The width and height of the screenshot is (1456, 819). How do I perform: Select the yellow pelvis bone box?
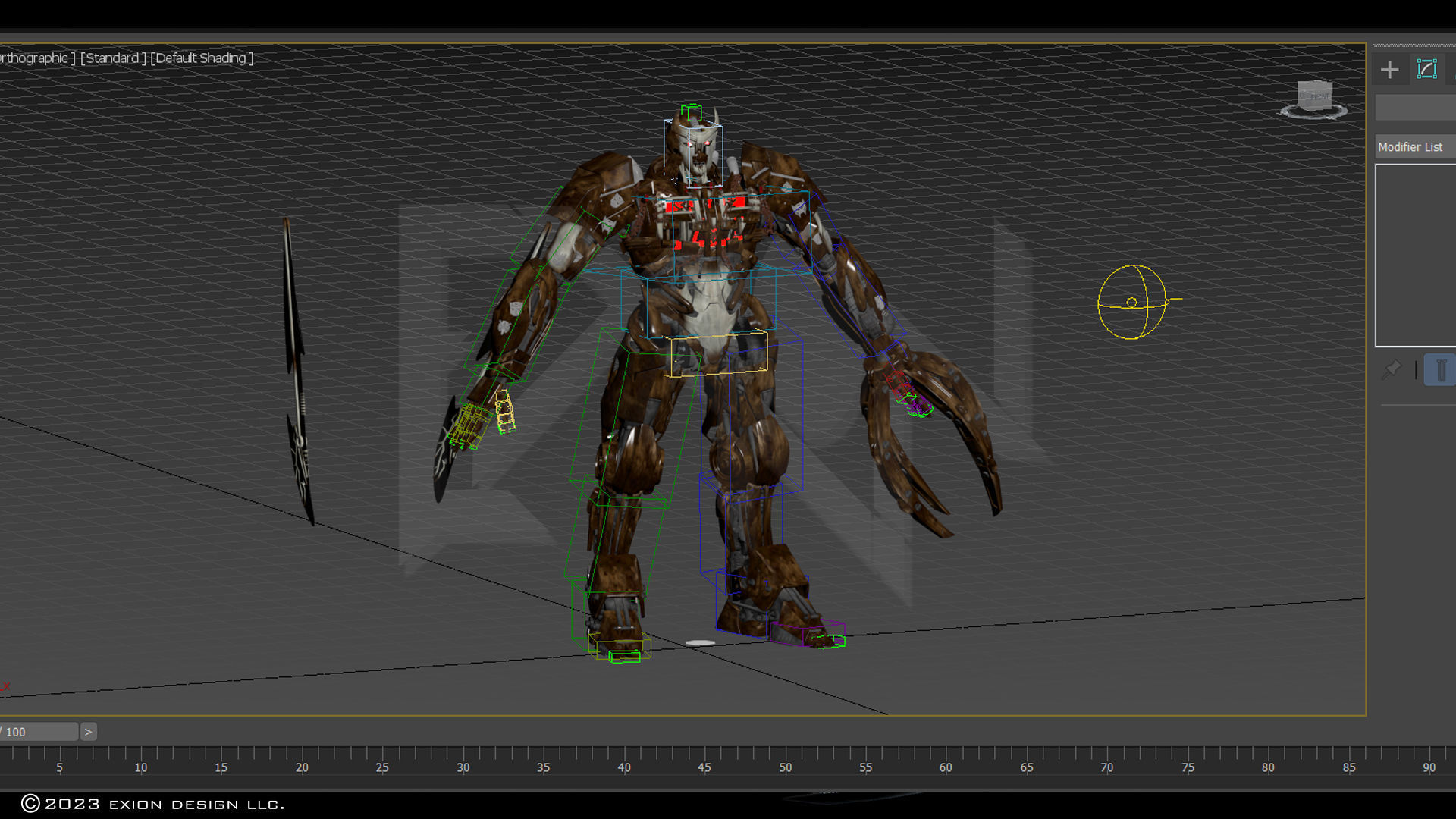click(719, 353)
